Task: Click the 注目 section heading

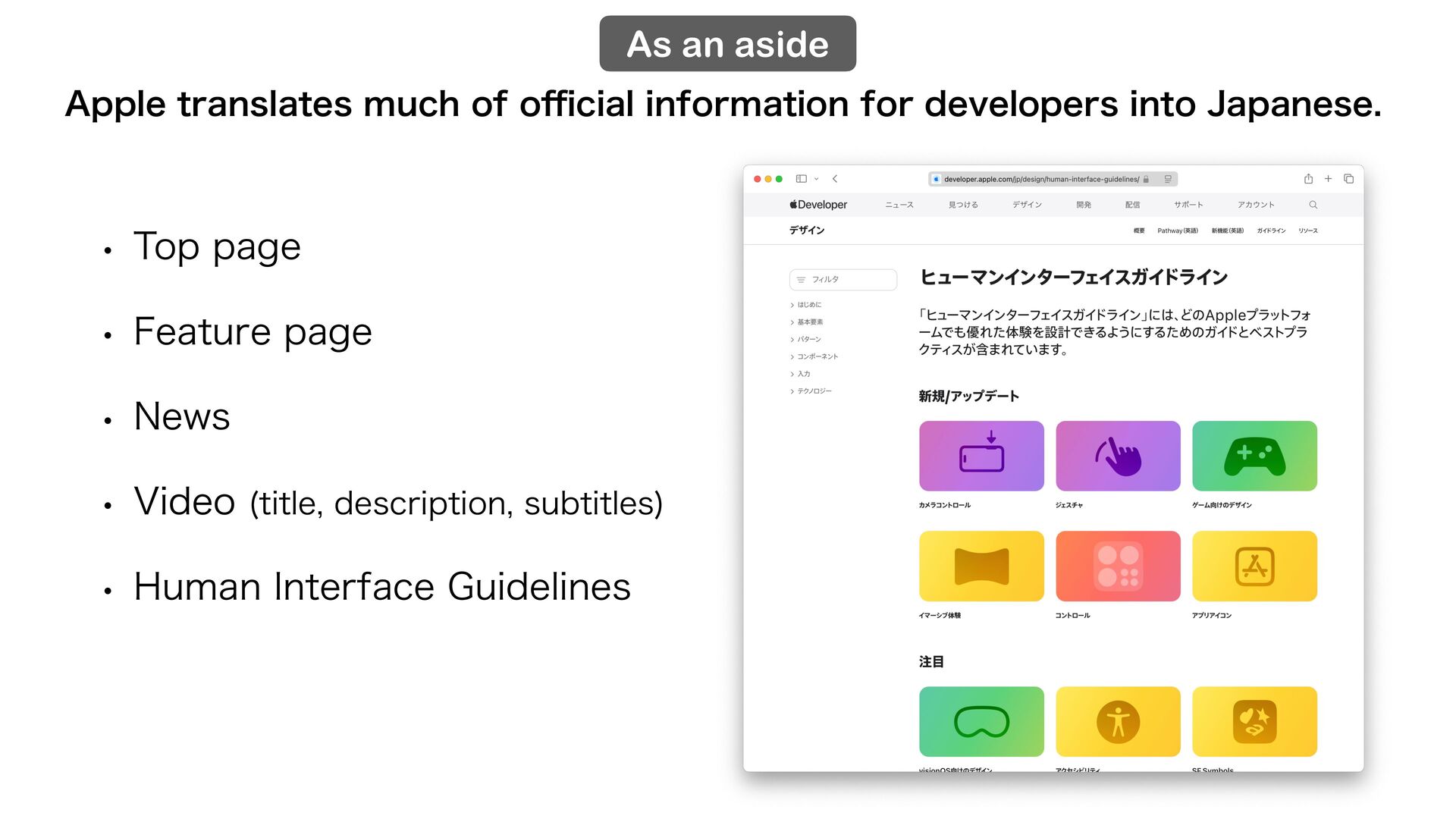Action: pyautogui.click(x=931, y=662)
